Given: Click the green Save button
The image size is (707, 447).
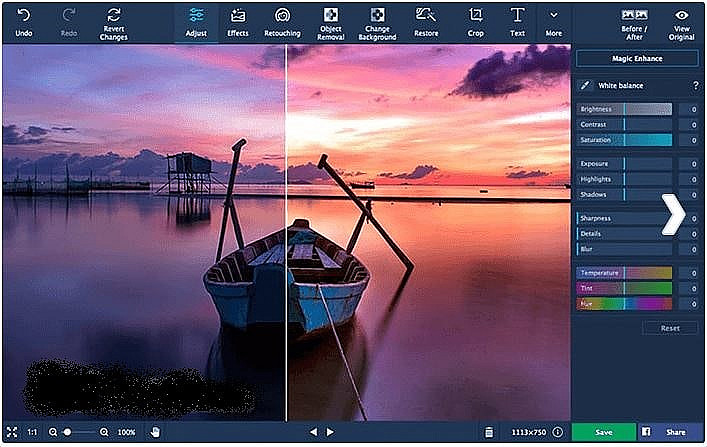Looking at the screenshot, I should (x=604, y=432).
